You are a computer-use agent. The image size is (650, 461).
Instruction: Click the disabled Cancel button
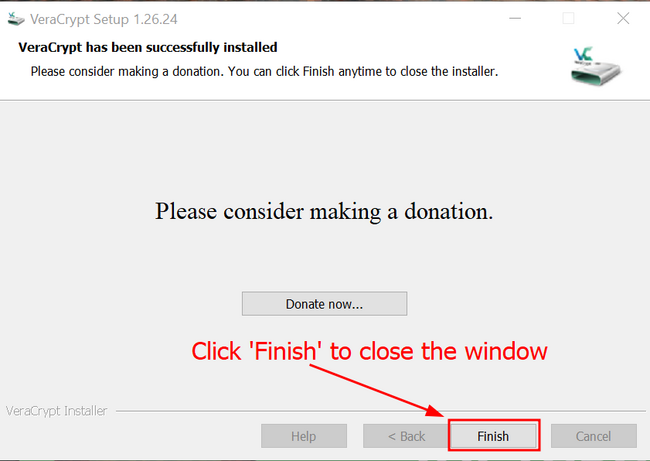[594, 436]
